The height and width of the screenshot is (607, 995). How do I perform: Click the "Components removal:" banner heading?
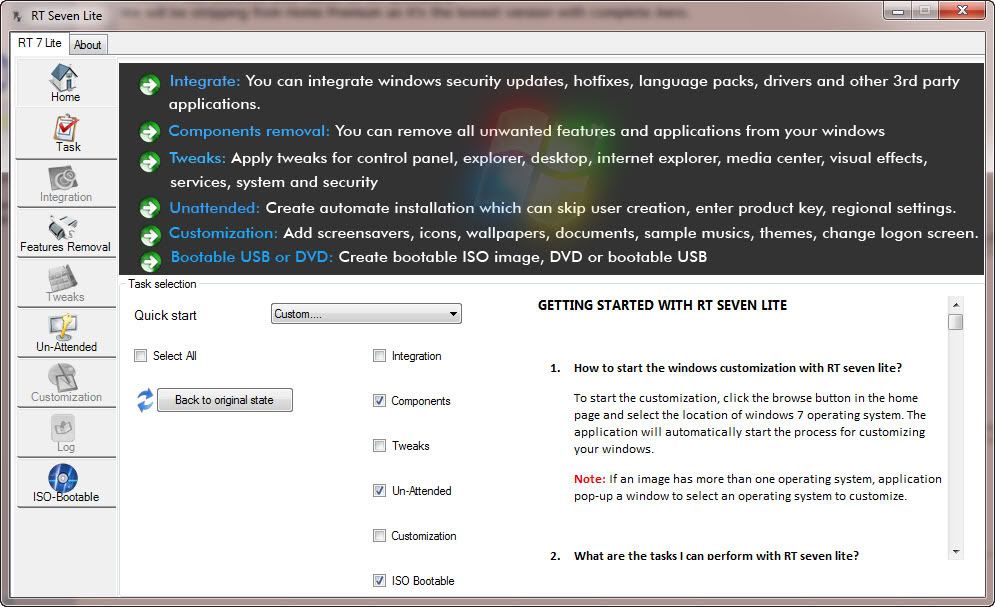click(249, 131)
